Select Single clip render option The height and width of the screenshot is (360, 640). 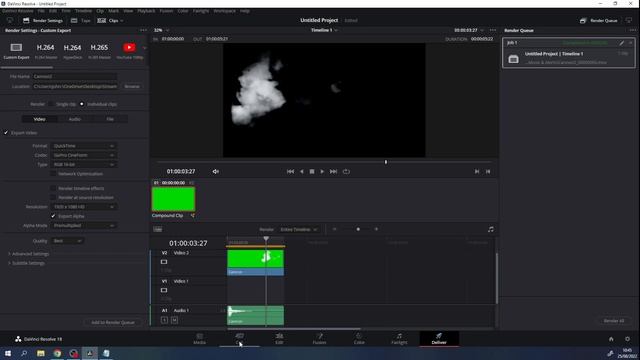51,104
